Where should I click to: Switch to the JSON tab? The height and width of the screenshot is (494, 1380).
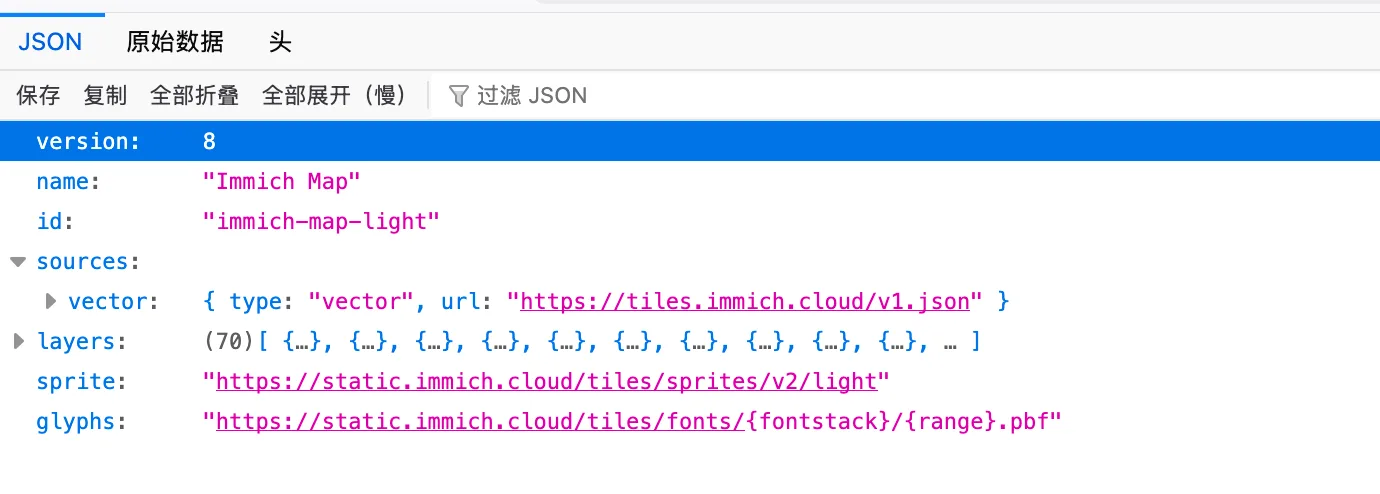pos(50,42)
